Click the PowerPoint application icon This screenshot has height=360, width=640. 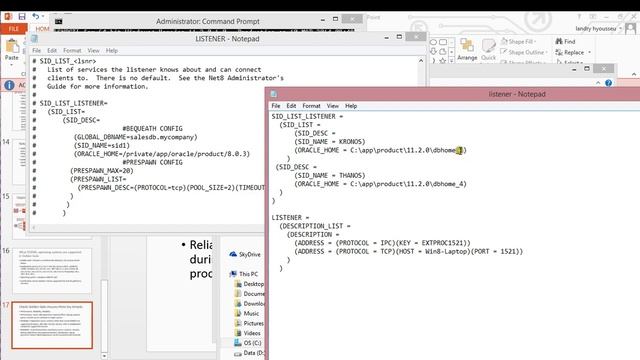coord(8,17)
